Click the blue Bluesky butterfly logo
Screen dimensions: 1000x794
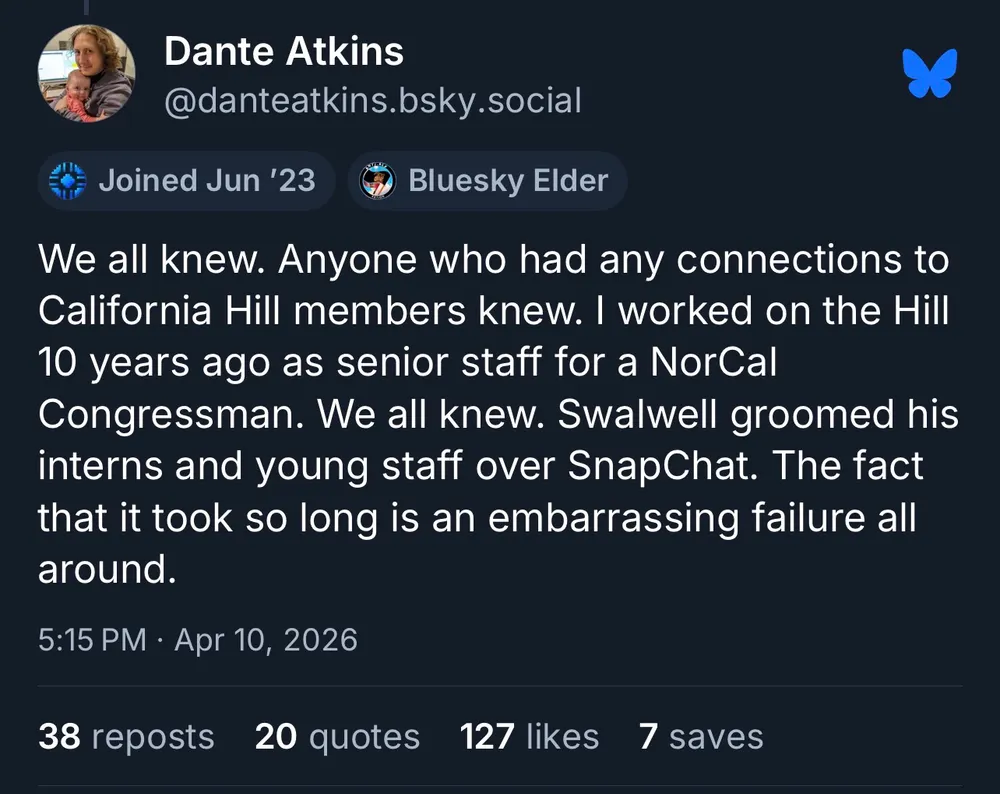pos(930,73)
